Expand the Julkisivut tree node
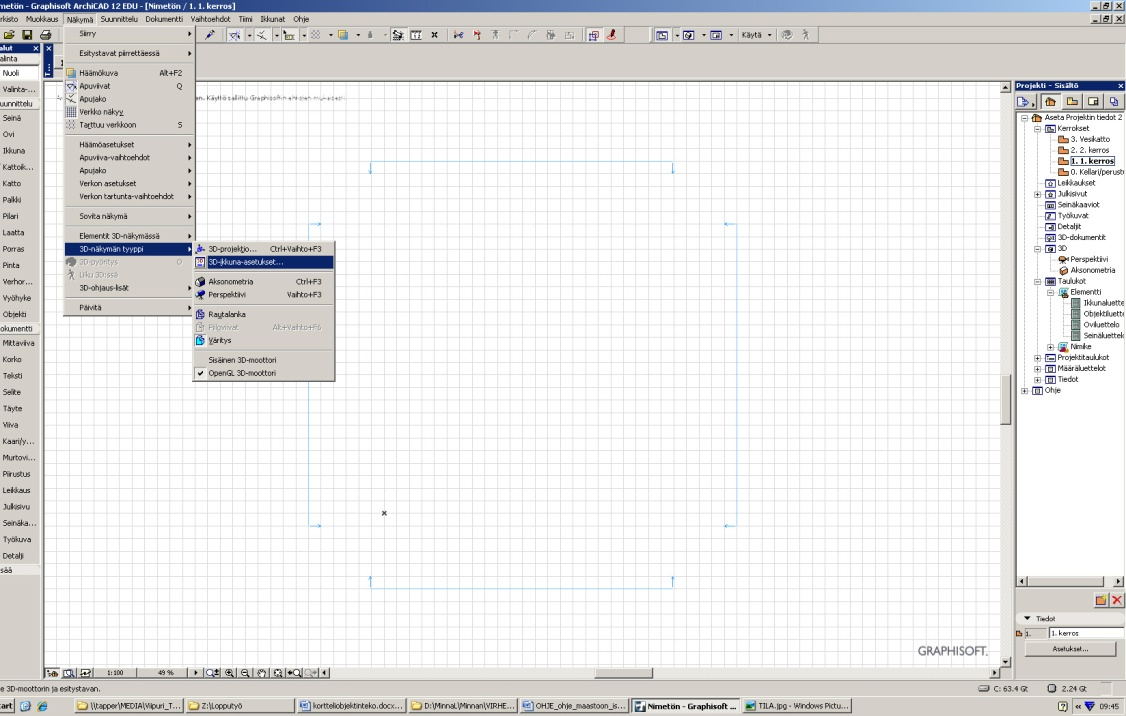 (x=1038, y=194)
